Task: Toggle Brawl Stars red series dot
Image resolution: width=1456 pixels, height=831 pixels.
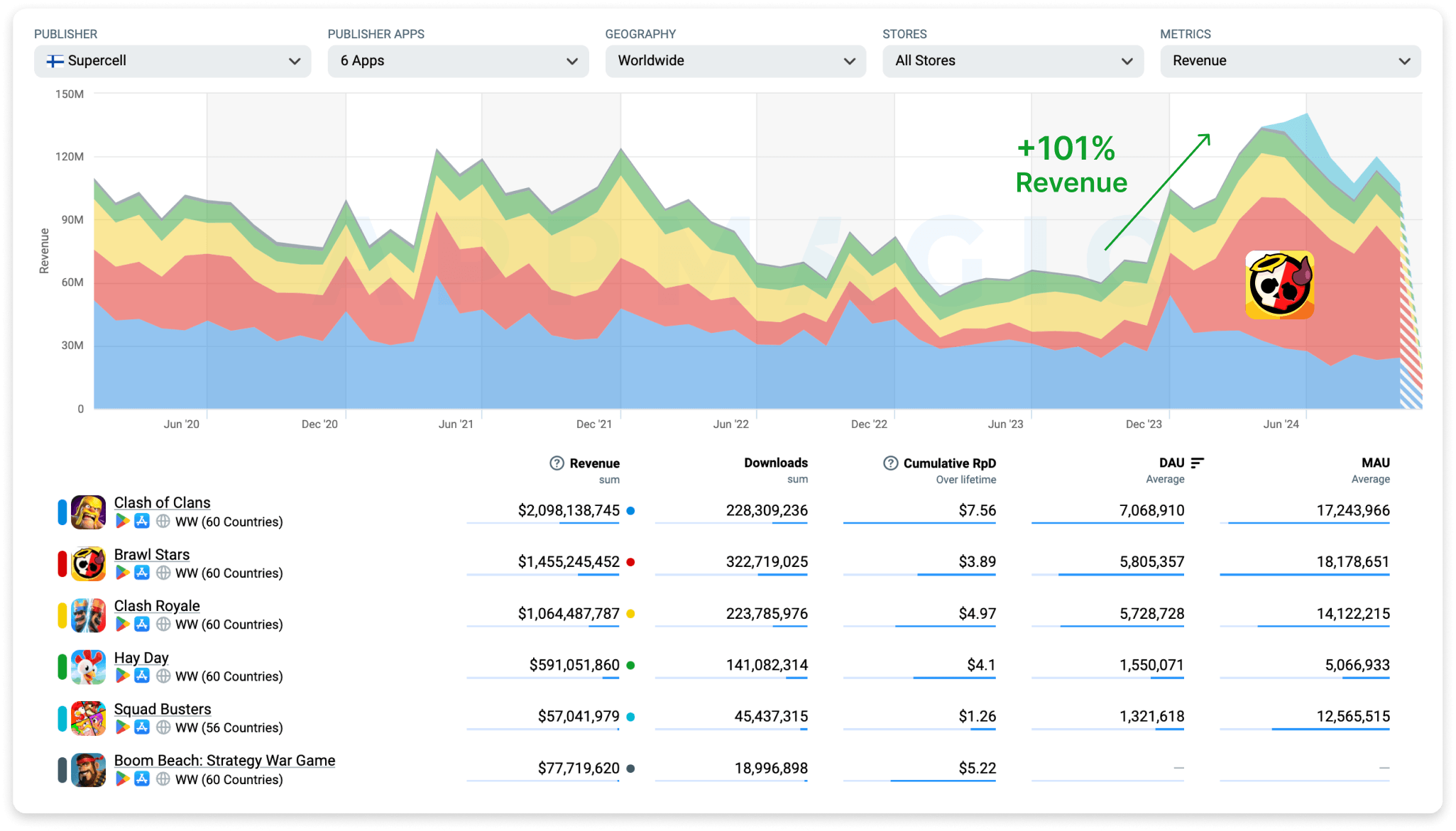Action: pos(630,562)
